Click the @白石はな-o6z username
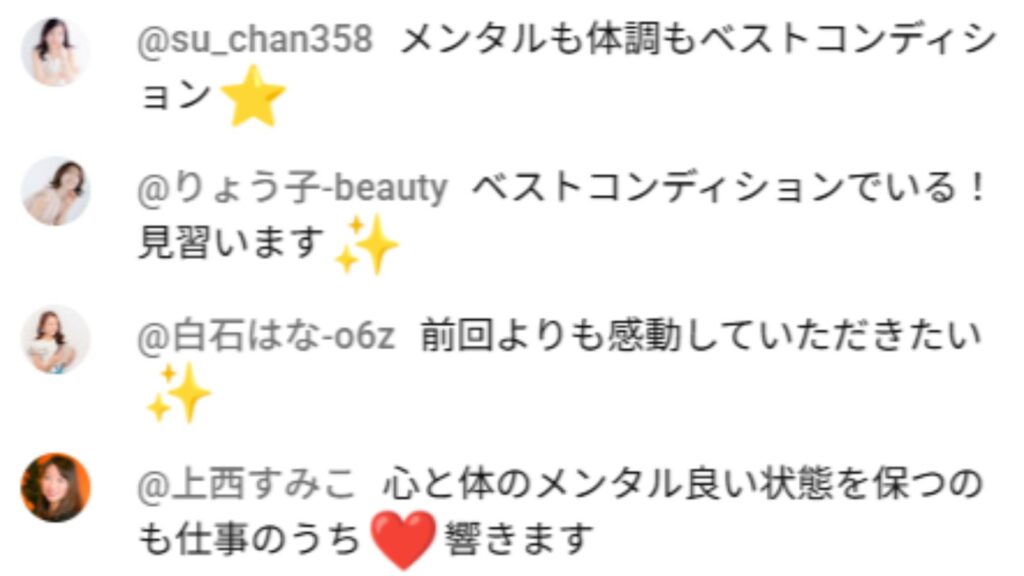 266,336
